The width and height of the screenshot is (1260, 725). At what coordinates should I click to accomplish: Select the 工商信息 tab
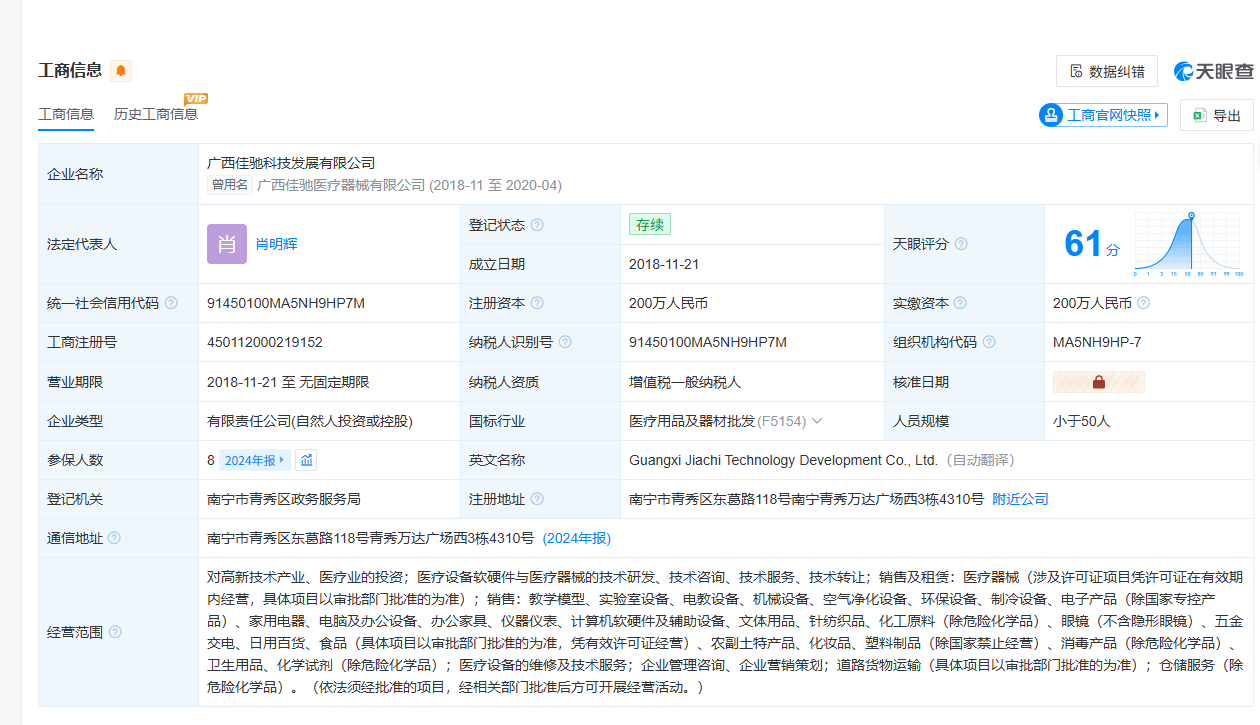66,114
